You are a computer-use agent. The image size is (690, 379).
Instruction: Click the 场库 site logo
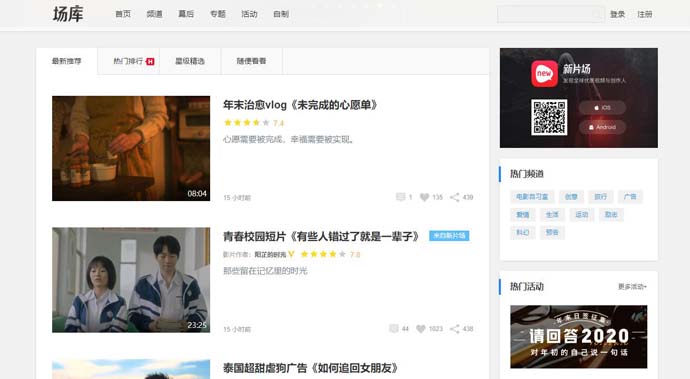tap(68, 14)
